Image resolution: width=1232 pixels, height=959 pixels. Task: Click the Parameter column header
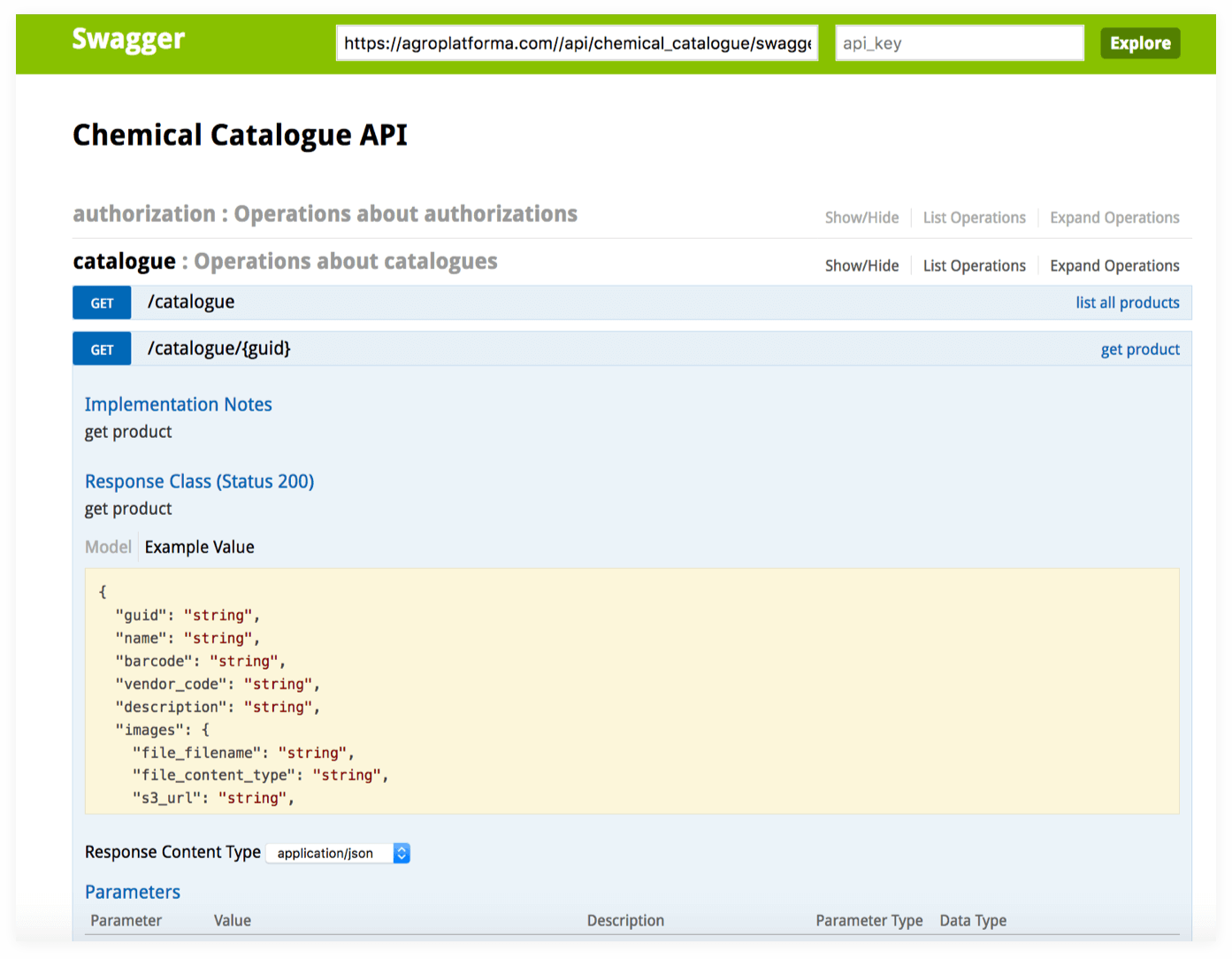pos(126,920)
